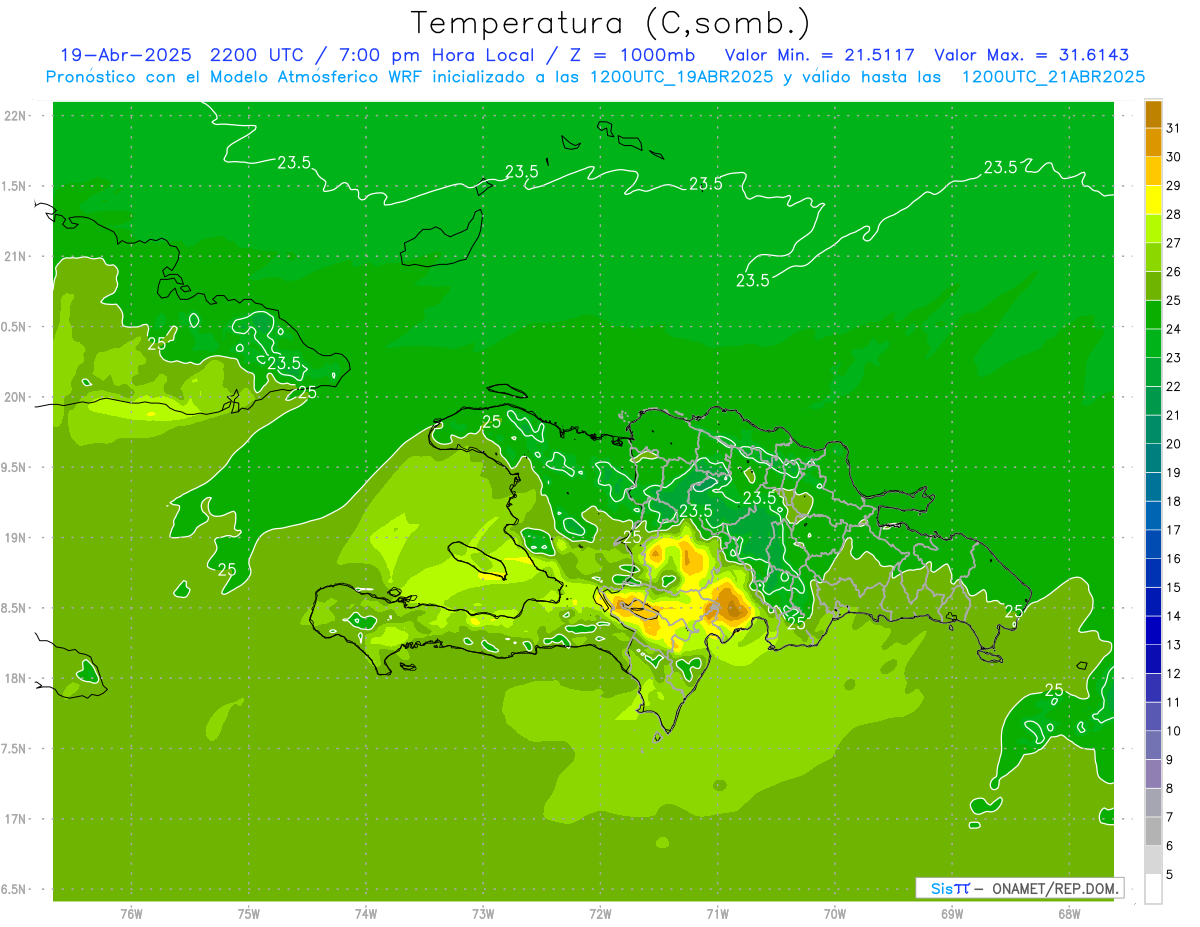The height and width of the screenshot is (927, 1200).
Task: Click the '73W' longitude axis label
Action: coord(483,913)
